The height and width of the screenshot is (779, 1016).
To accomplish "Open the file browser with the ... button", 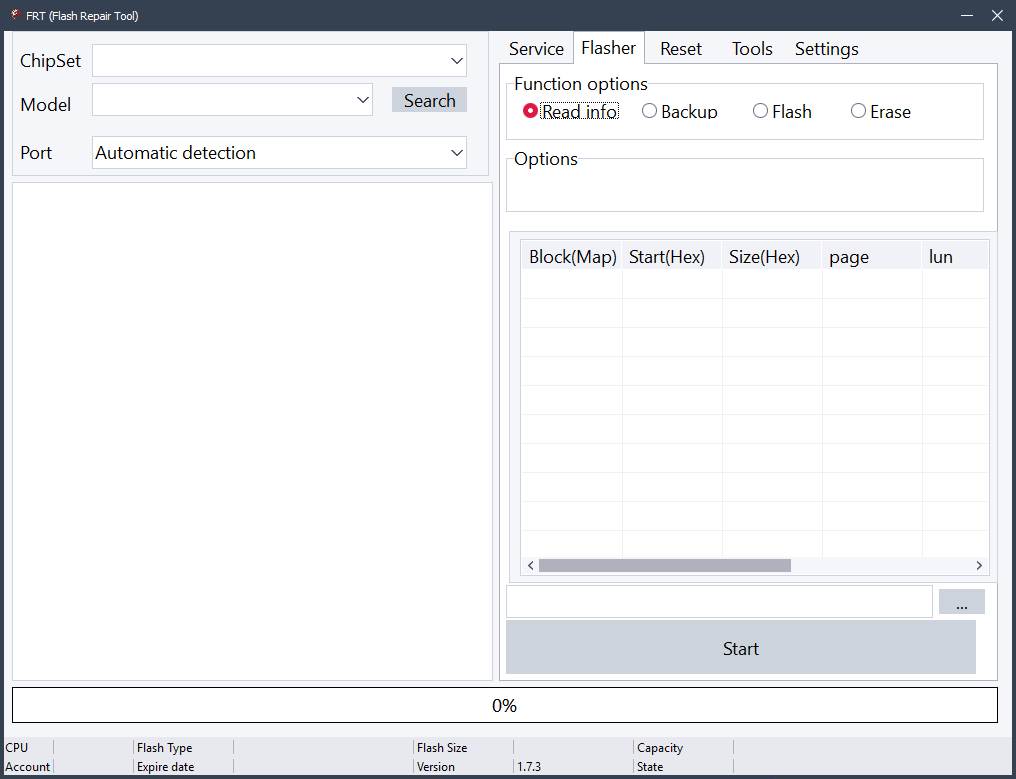I will [x=961, y=601].
